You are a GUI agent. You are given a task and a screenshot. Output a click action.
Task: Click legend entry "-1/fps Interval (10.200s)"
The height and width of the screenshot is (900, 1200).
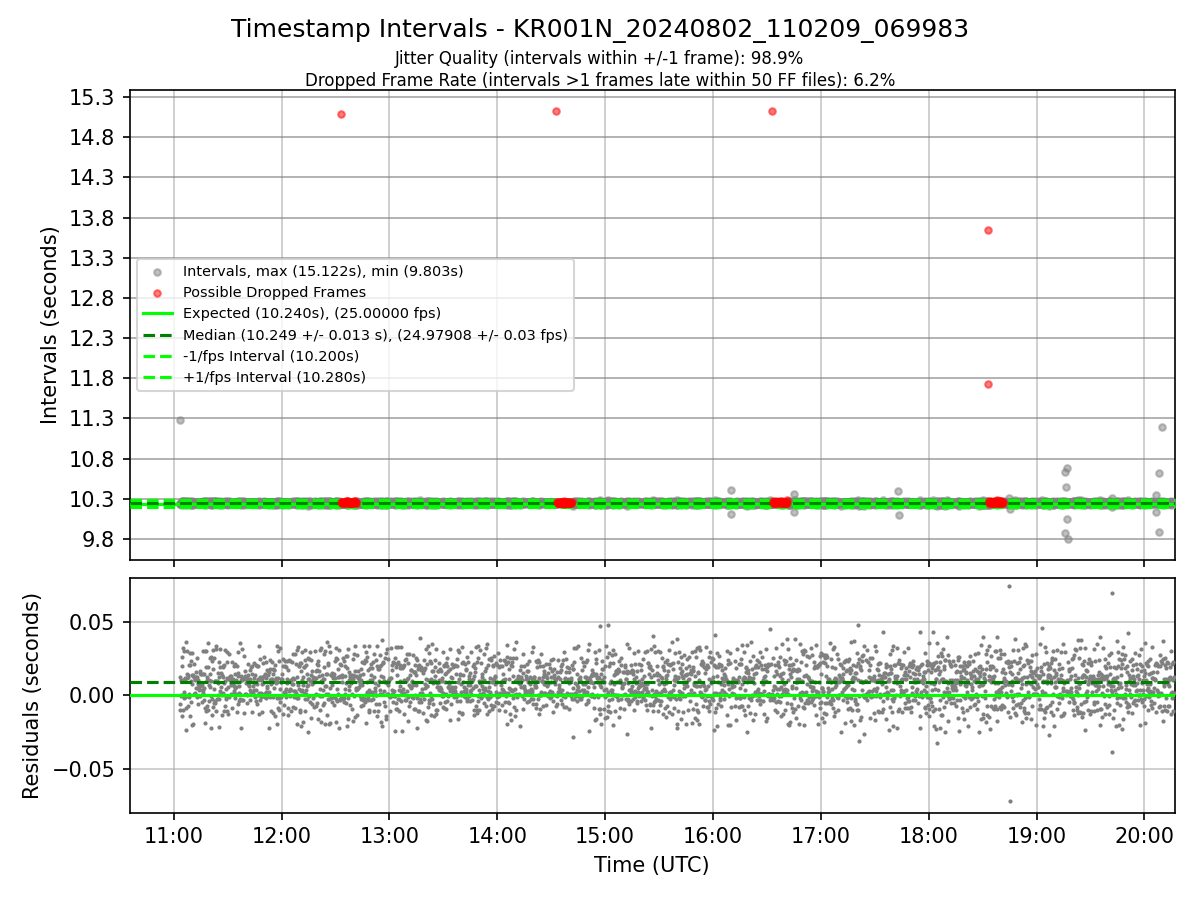pos(271,356)
